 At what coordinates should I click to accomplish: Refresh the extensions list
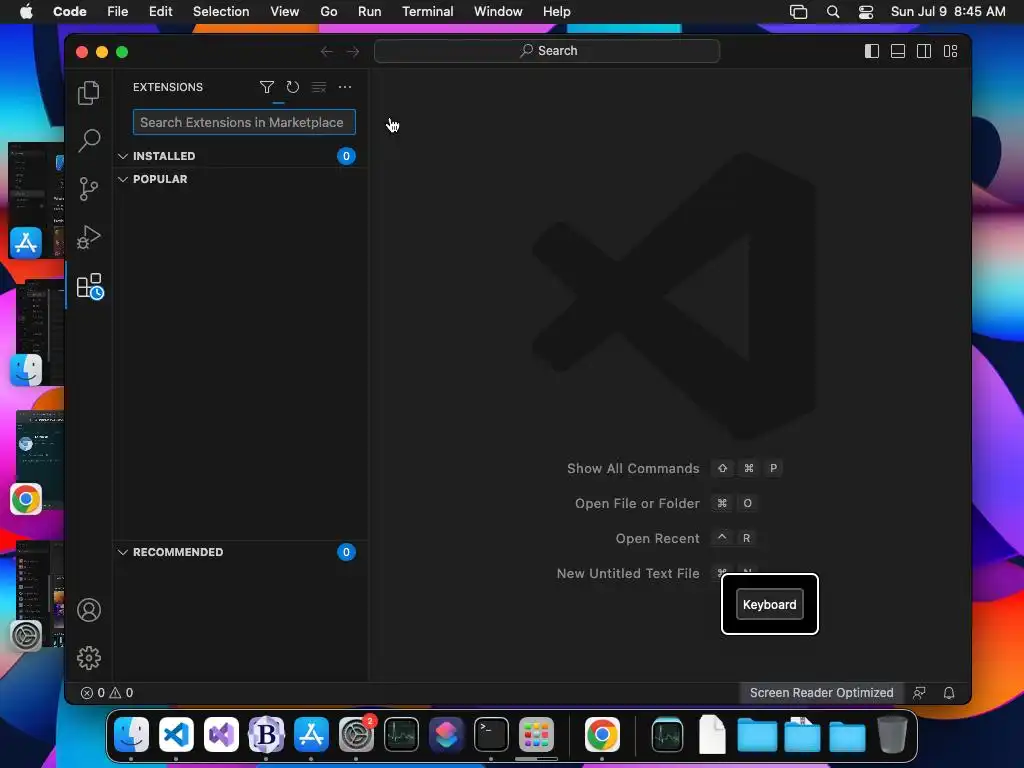(x=293, y=87)
